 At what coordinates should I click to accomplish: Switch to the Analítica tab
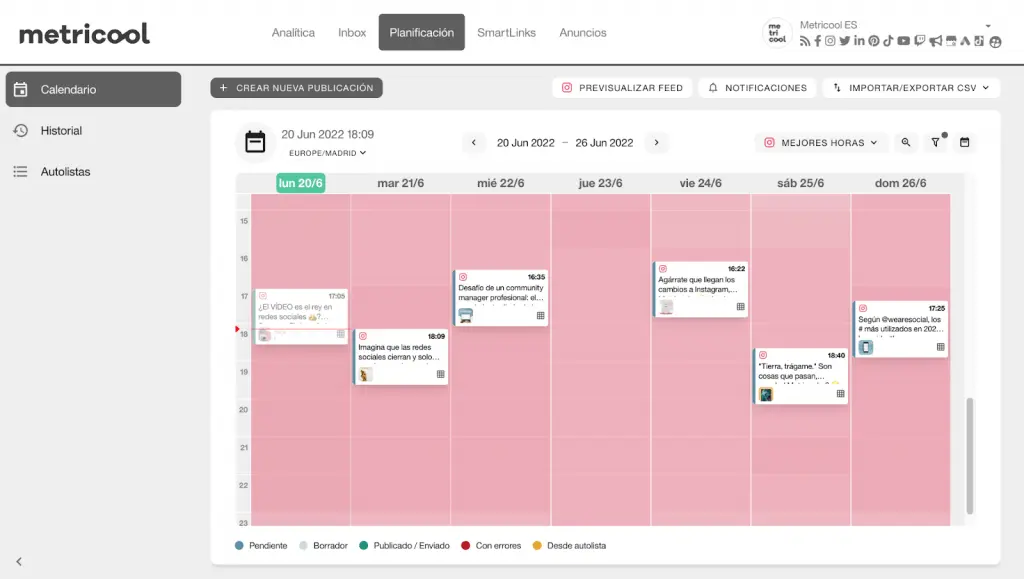point(293,32)
